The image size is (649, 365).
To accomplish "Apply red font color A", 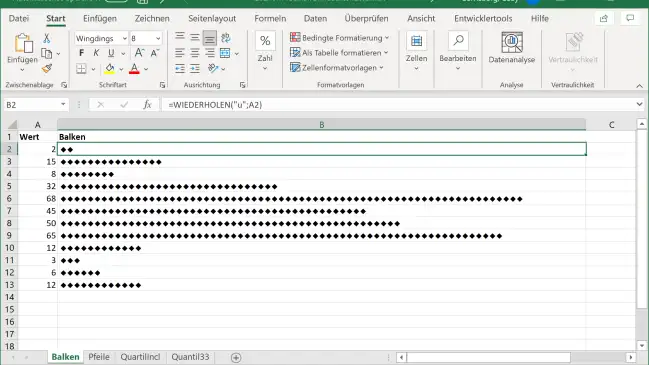I will 134,69.
